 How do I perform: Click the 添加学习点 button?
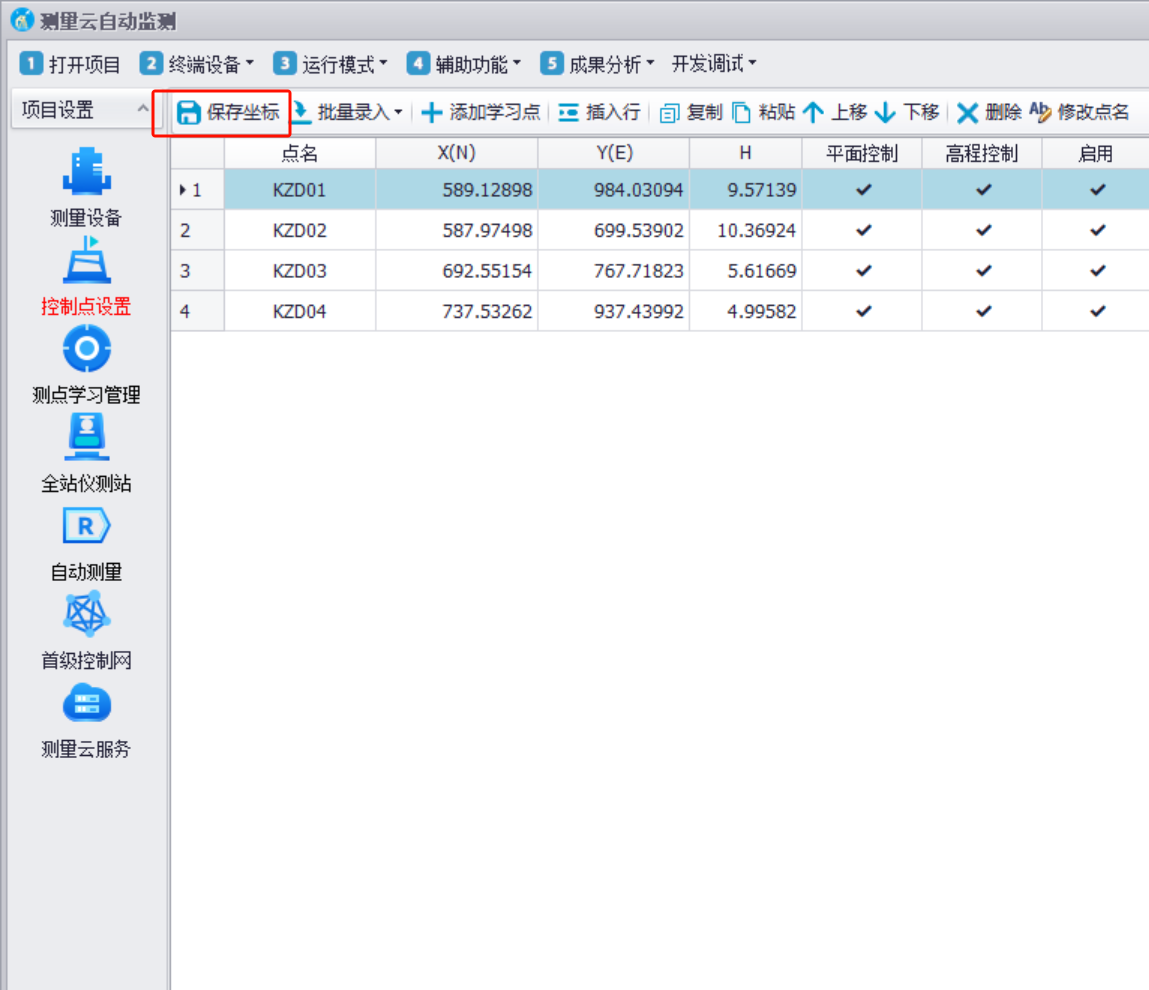click(x=481, y=113)
